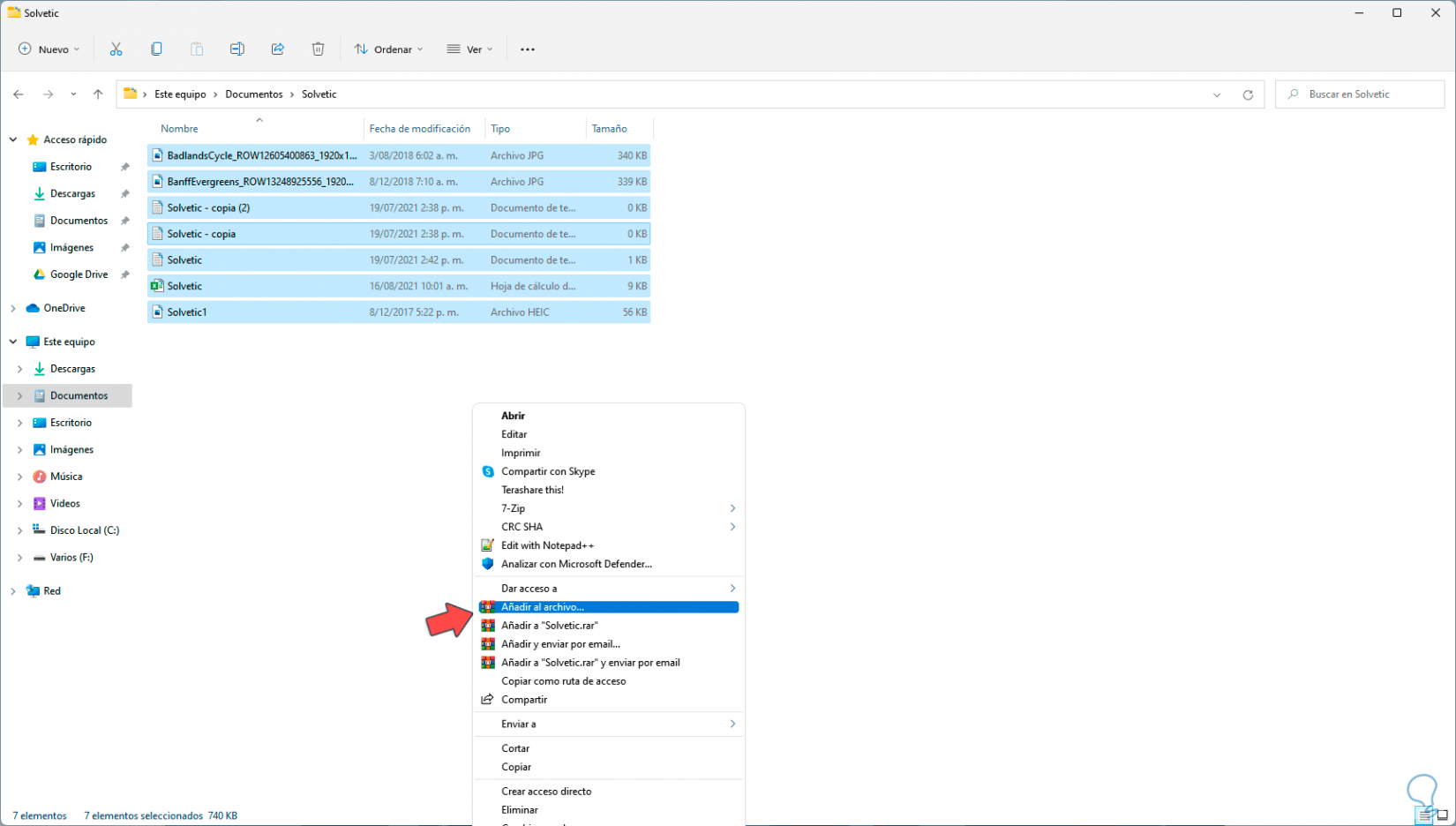Expand the Red tree node
The width and height of the screenshot is (1456, 826).
tap(13, 591)
